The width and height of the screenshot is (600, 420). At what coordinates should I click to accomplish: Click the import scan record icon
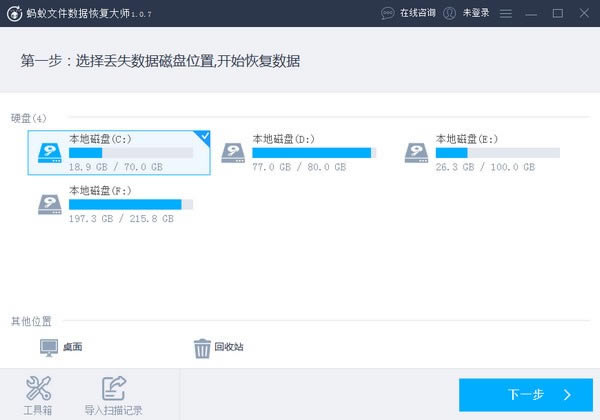114,388
